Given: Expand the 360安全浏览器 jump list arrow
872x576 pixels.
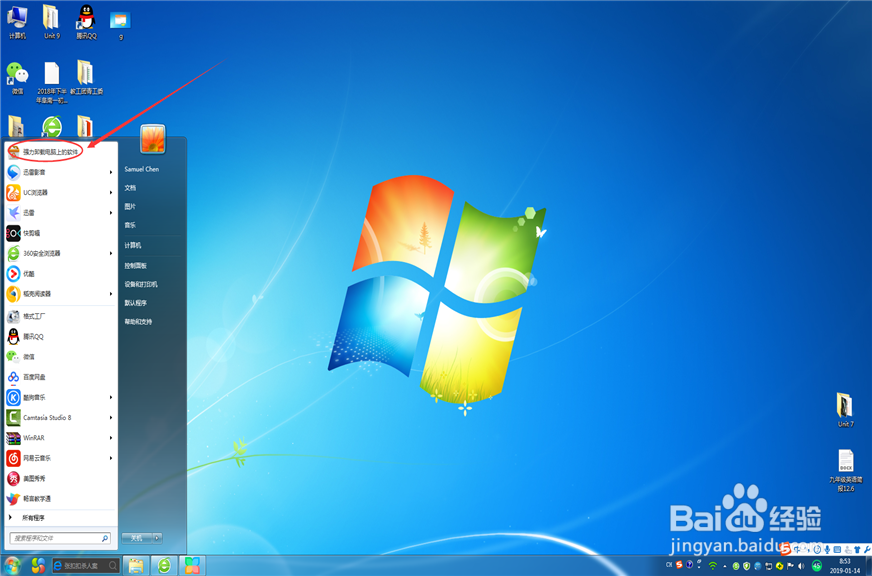Looking at the screenshot, I should [111, 253].
